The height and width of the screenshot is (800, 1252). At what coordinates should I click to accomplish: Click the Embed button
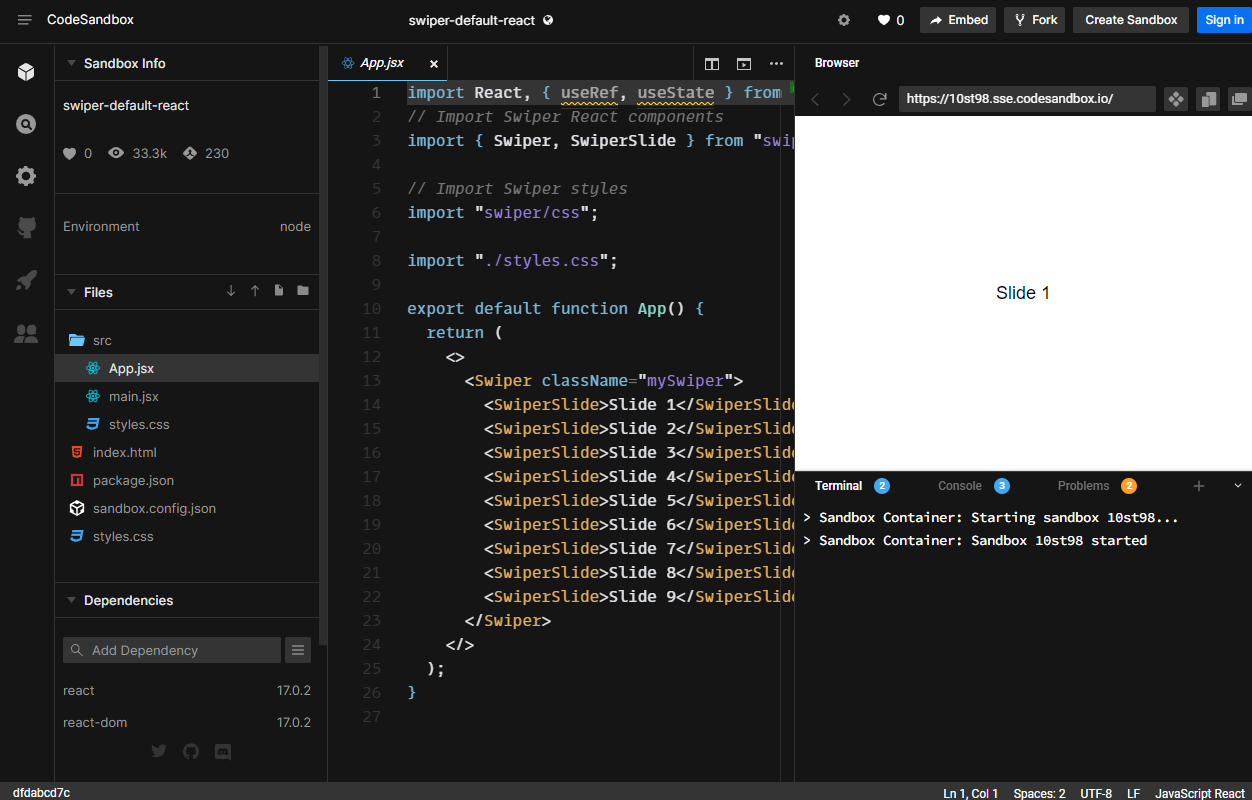click(958, 20)
